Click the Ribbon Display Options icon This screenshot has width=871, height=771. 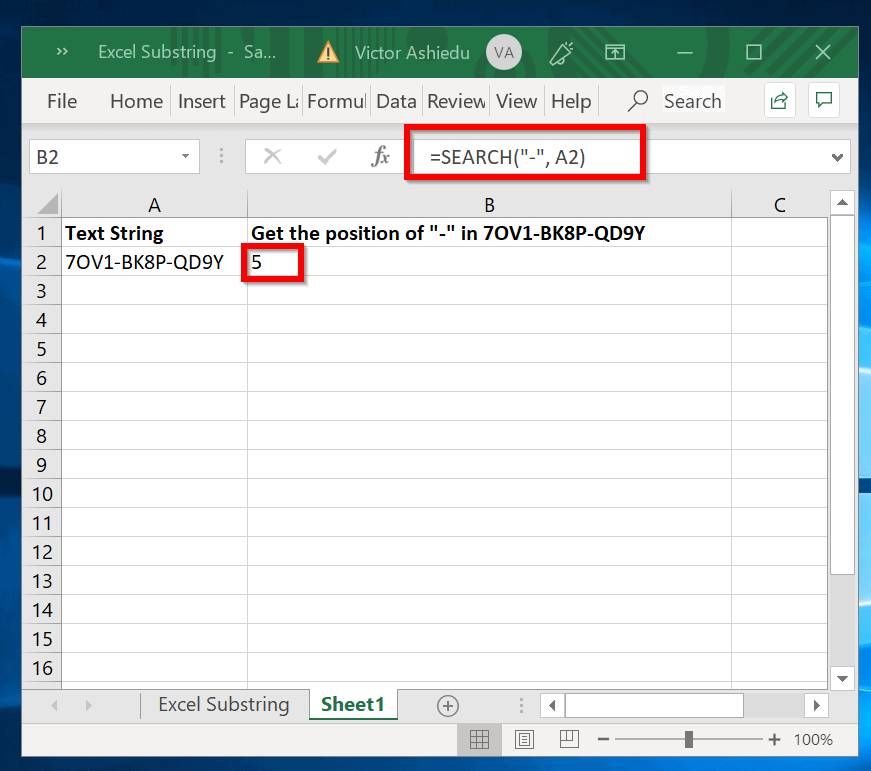coord(614,52)
